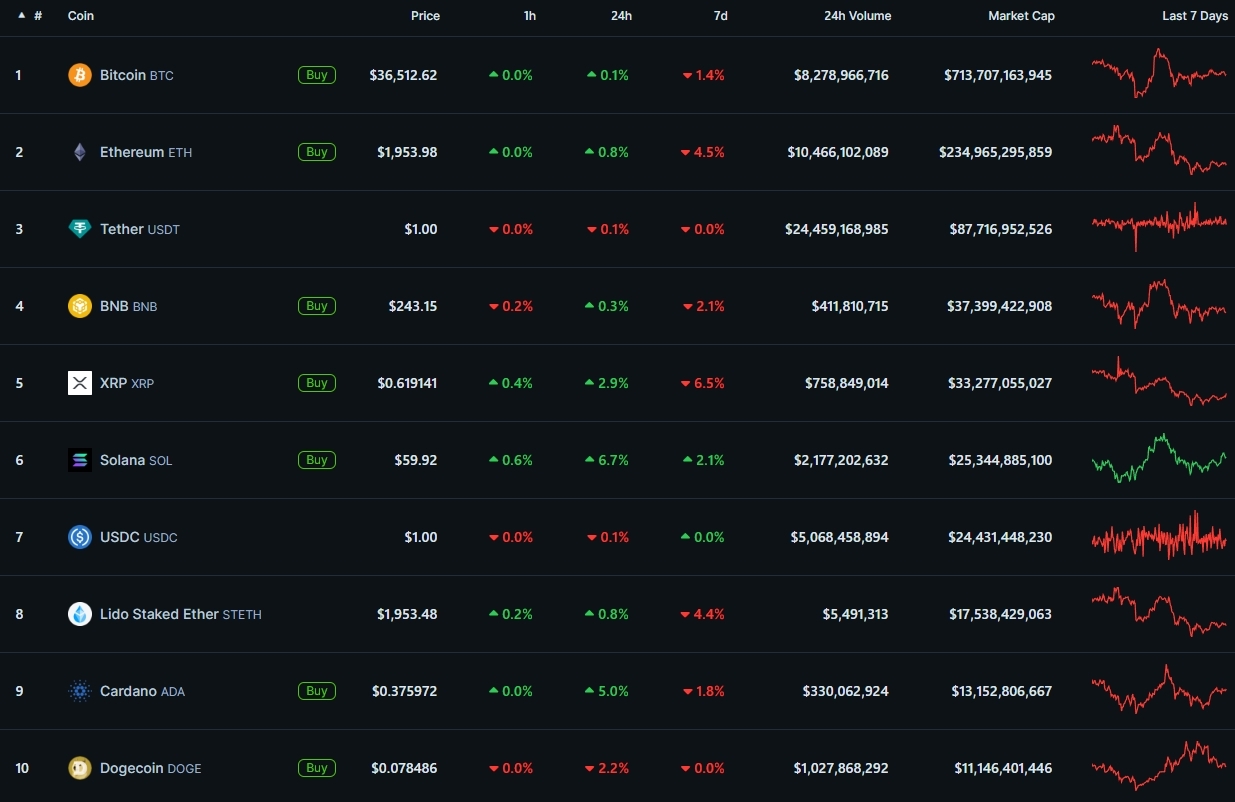Image resolution: width=1235 pixels, height=802 pixels.
Task: Sort by the Market Cap column header
Action: pyautogui.click(x=1021, y=16)
